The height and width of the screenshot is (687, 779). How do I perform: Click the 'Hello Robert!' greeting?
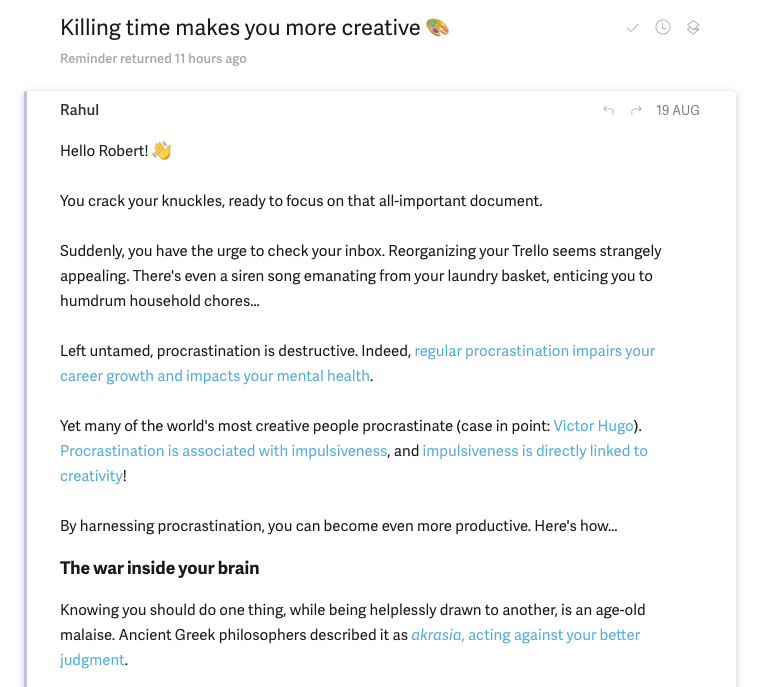(x=104, y=151)
